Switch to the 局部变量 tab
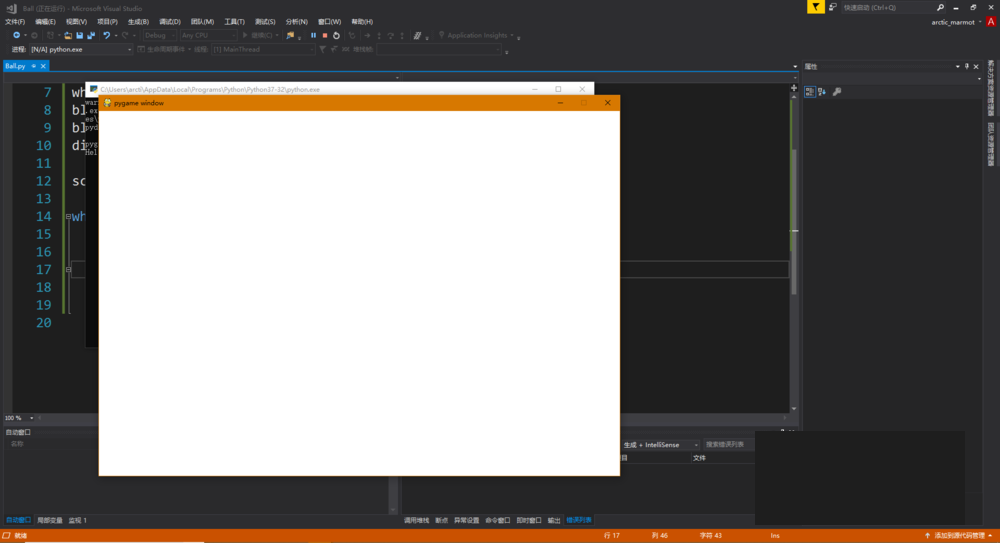The image size is (1000, 543). (x=50, y=521)
